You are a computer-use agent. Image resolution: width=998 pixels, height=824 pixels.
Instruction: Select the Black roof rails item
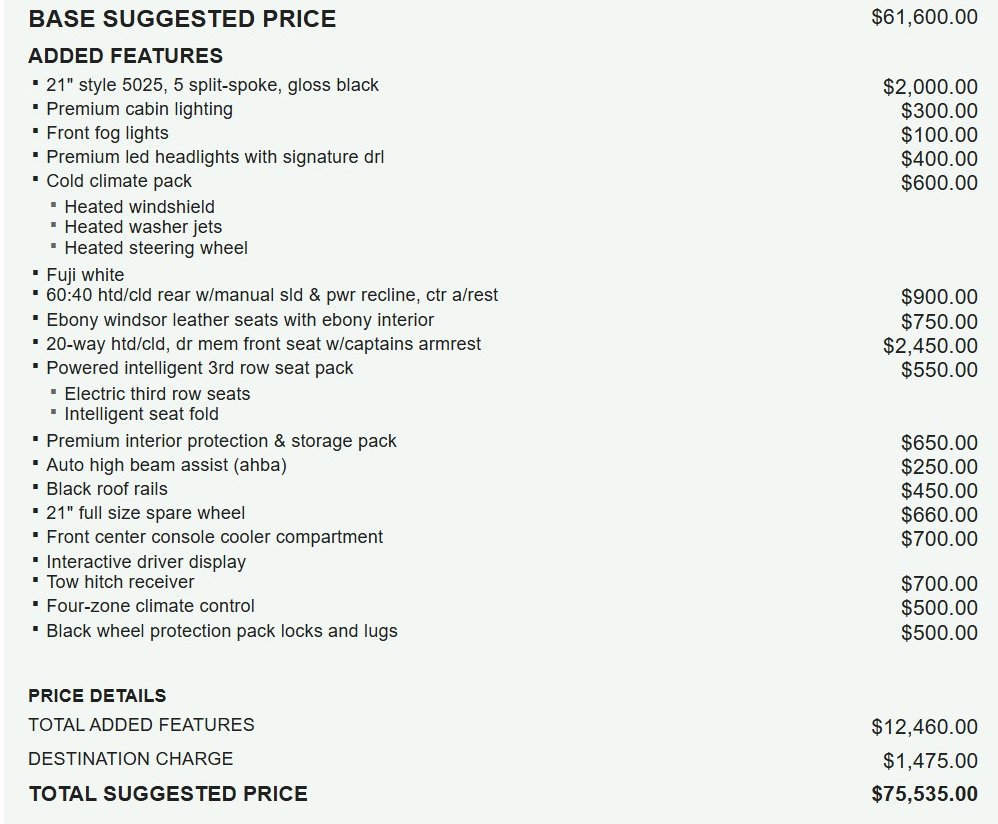pos(107,489)
